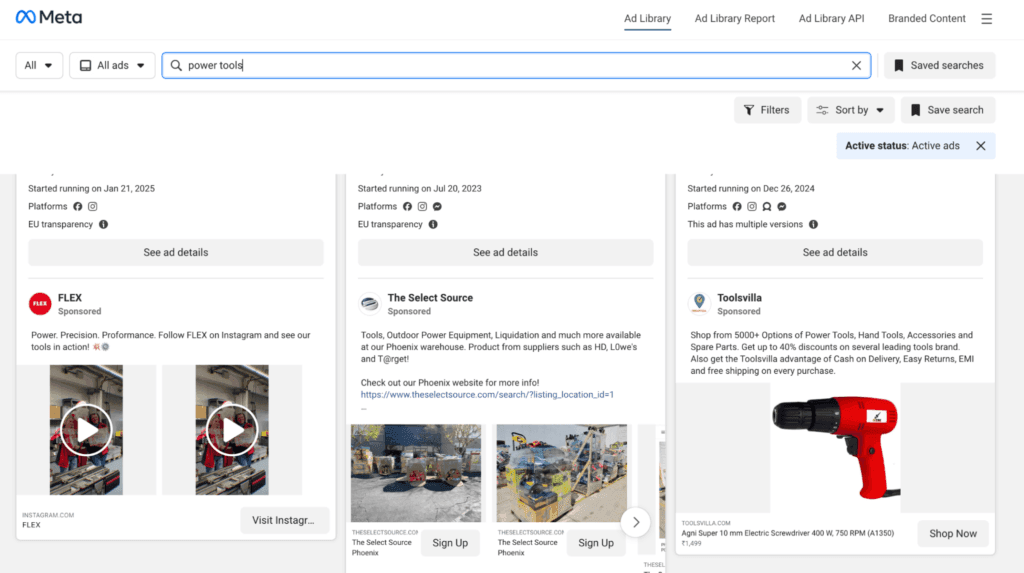Click the Visit Instagram button on FLEX ad

(x=284, y=520)
